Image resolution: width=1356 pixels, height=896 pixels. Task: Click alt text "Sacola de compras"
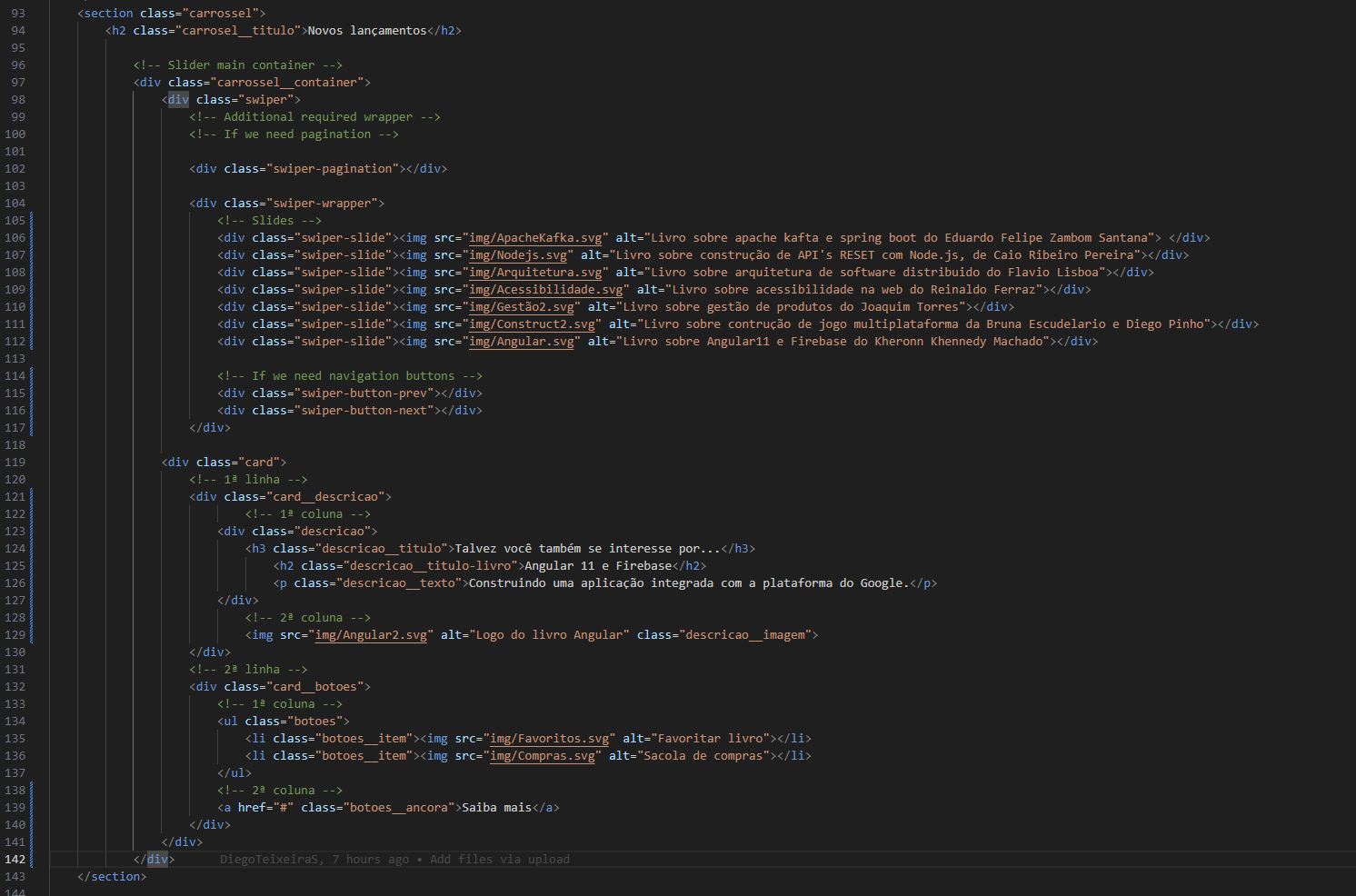pos(703,756)
